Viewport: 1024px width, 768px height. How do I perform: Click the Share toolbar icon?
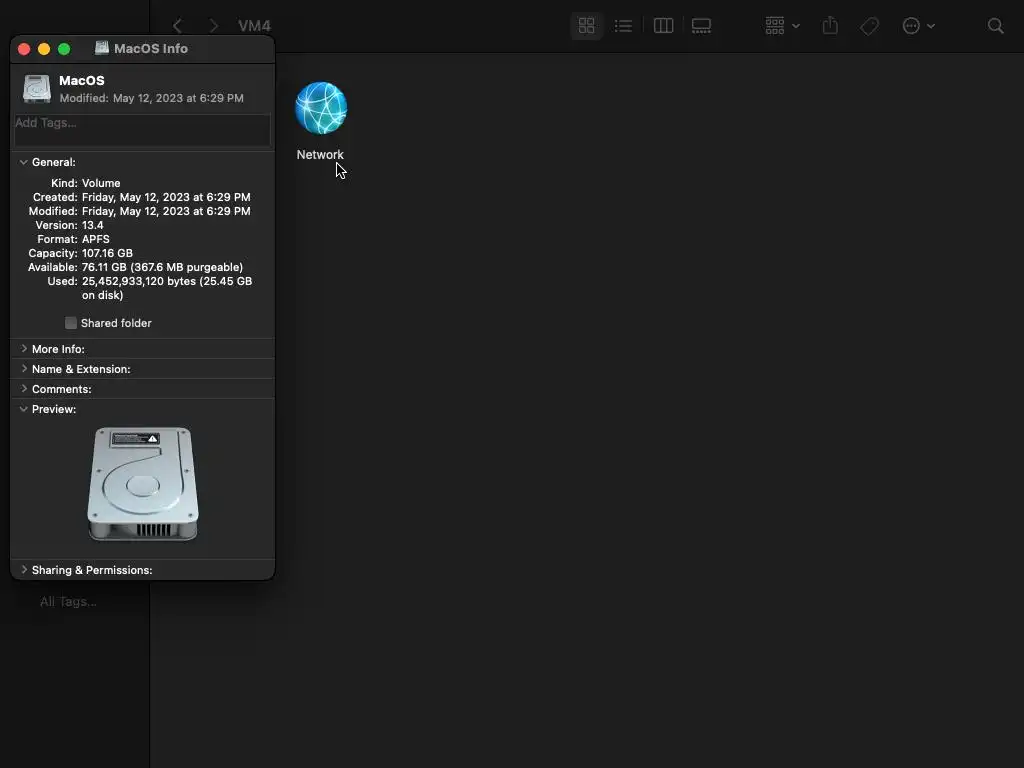point(830,26)
